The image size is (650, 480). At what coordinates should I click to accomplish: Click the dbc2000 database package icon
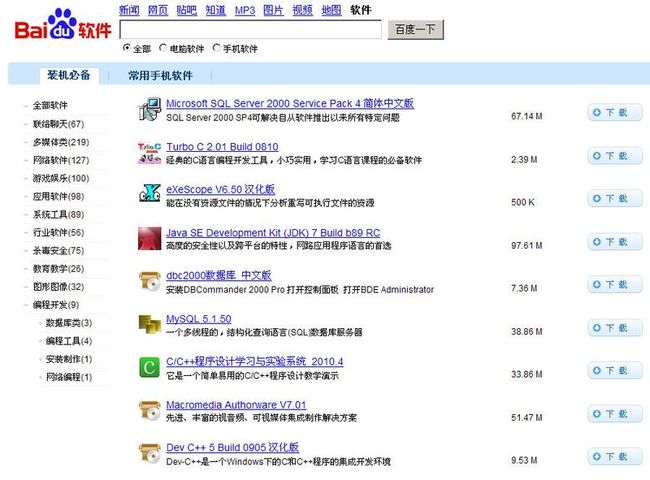pyautogui.click(x=149, y=281)
